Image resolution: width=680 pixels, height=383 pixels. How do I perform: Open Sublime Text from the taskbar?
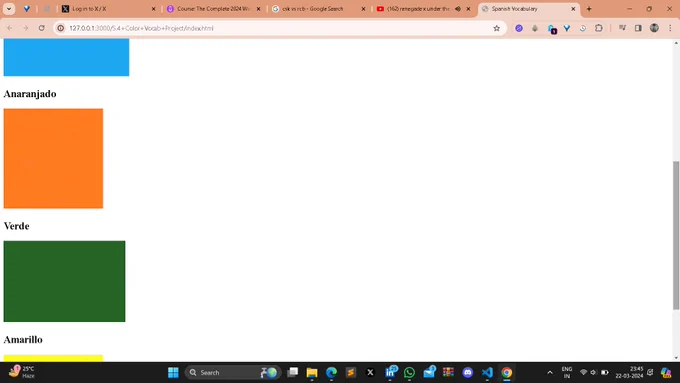(351, 372)
